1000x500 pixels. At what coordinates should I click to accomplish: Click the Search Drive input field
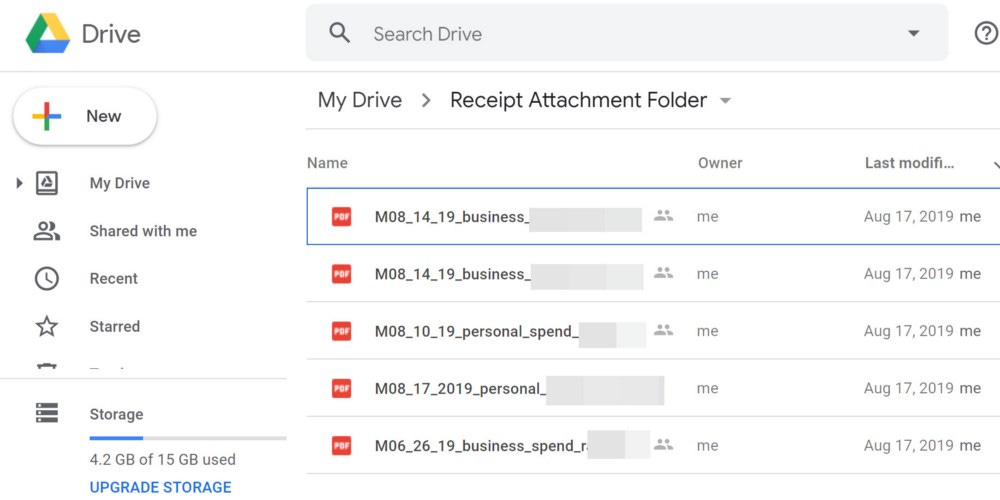click(x=626, y=33)
